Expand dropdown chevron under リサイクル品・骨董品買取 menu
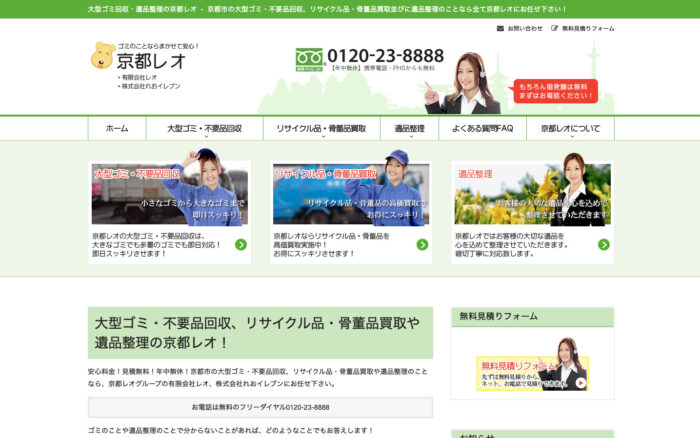Image resolution: width=700 pixels, height=438 pixels. [323, 136]
